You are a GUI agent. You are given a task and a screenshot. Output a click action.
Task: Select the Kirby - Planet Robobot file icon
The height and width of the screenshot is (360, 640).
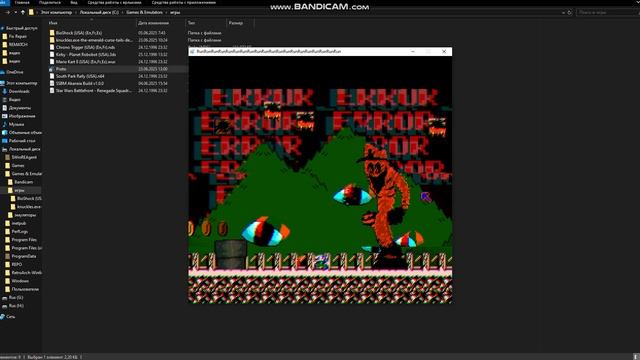(52, 55)
